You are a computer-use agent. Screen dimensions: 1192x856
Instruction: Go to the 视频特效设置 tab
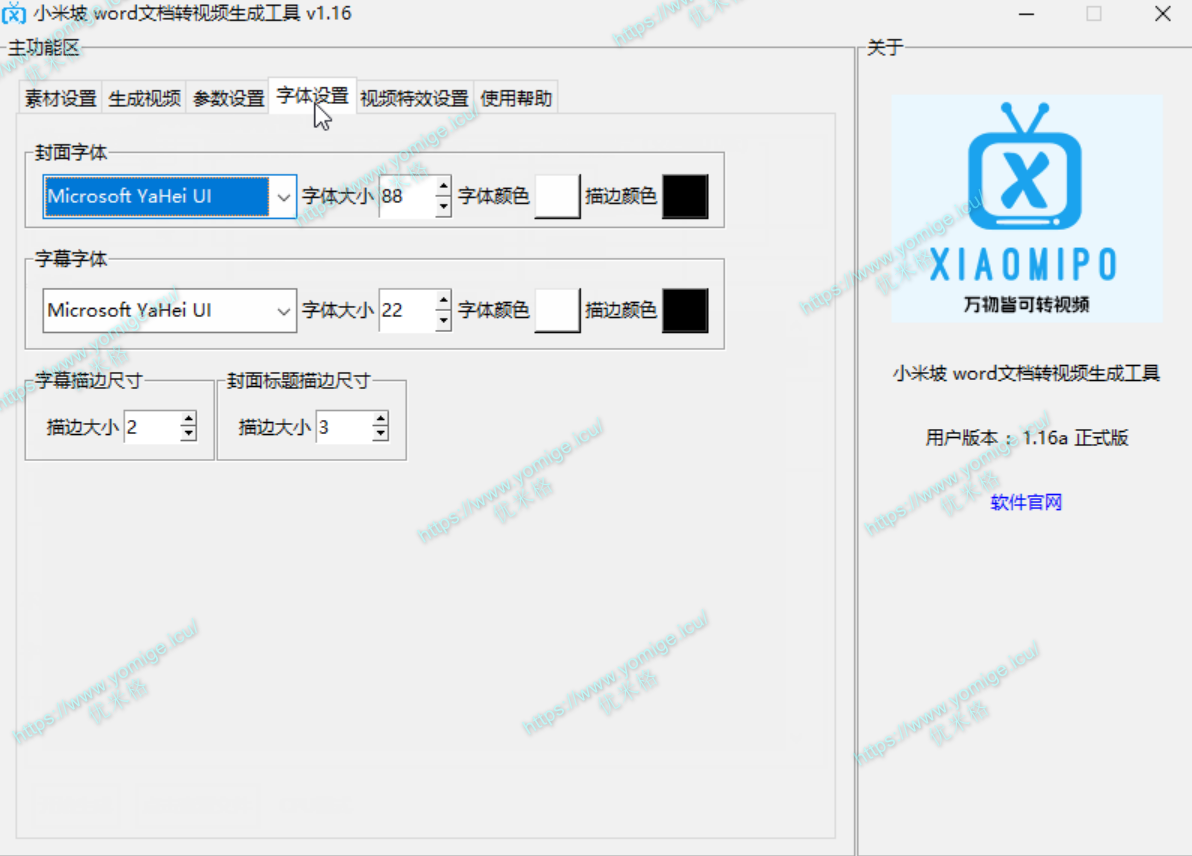414,98
